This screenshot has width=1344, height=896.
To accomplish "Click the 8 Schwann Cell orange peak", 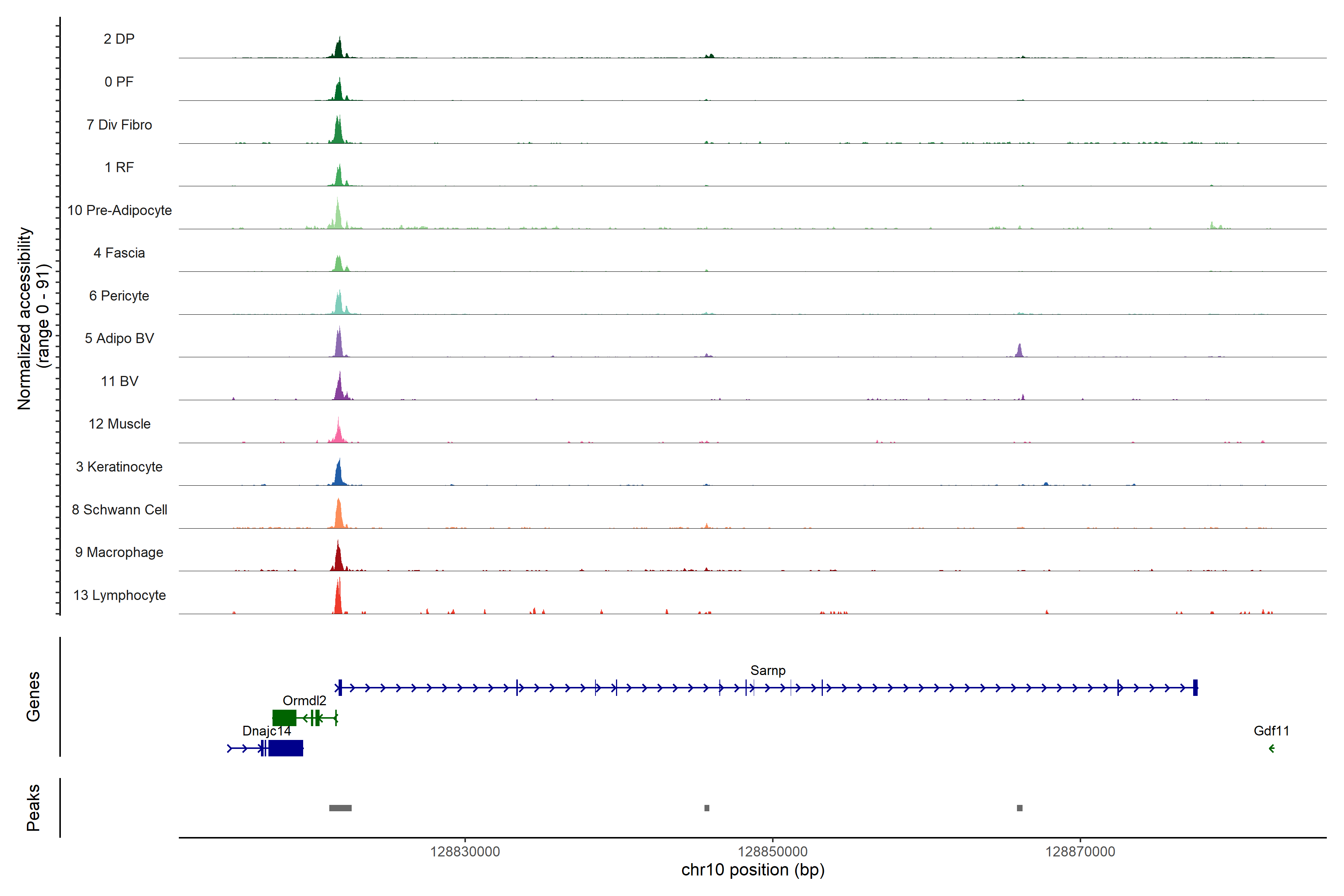I will (339, 516).
